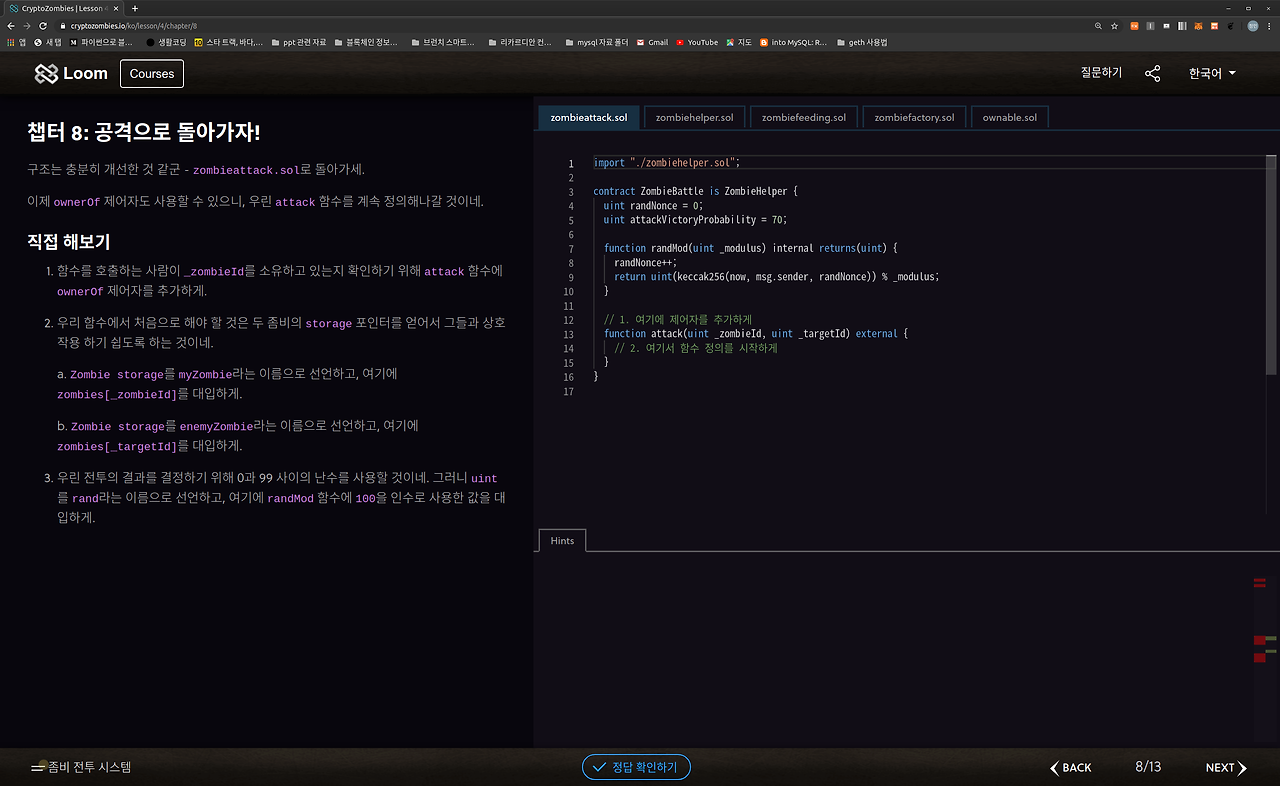The height and width of the screenshot is (786, 1280).
Task: Open the 파이썬으로 블 Medium bookmark
Action: [101, 42]
